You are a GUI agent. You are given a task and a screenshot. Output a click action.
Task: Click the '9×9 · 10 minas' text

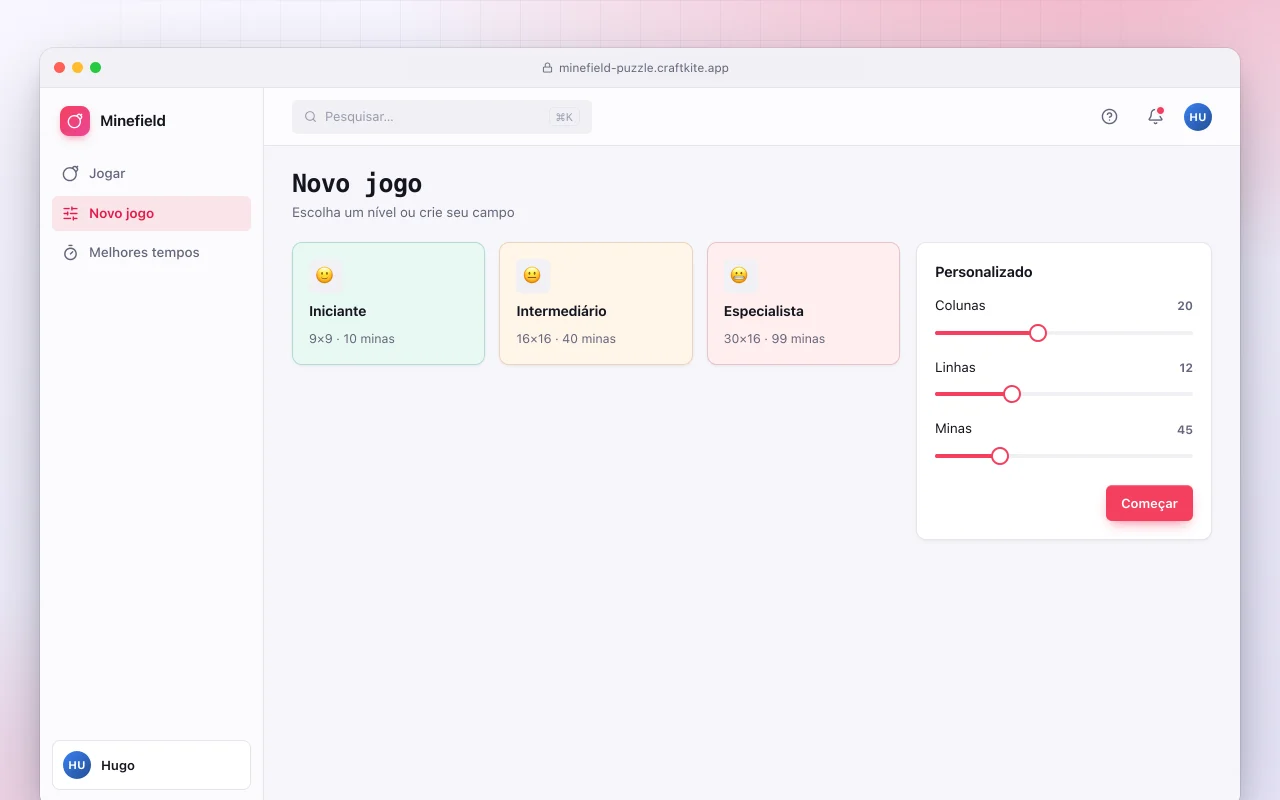352,339
